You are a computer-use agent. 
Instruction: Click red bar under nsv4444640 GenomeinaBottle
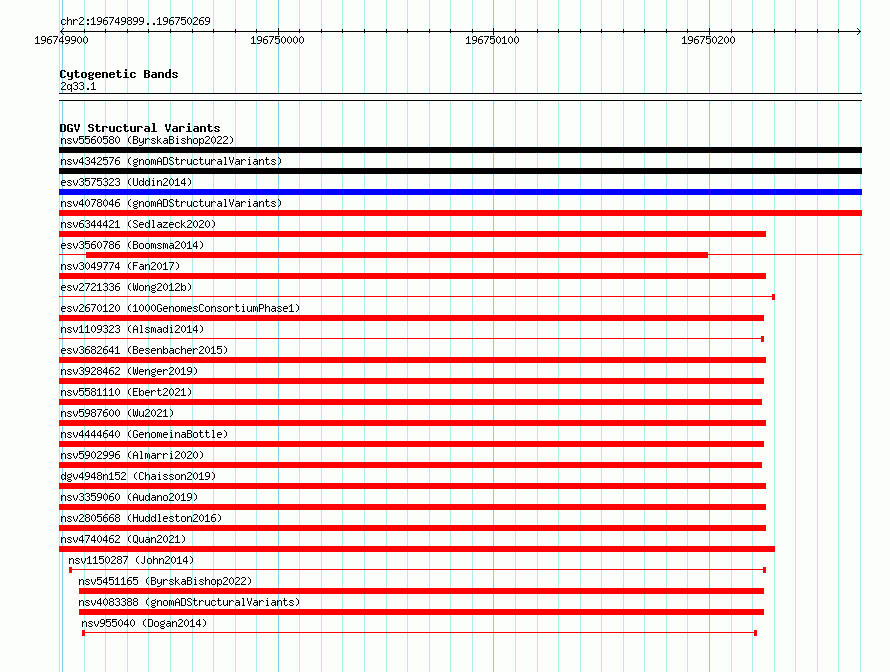pos(412,444)
